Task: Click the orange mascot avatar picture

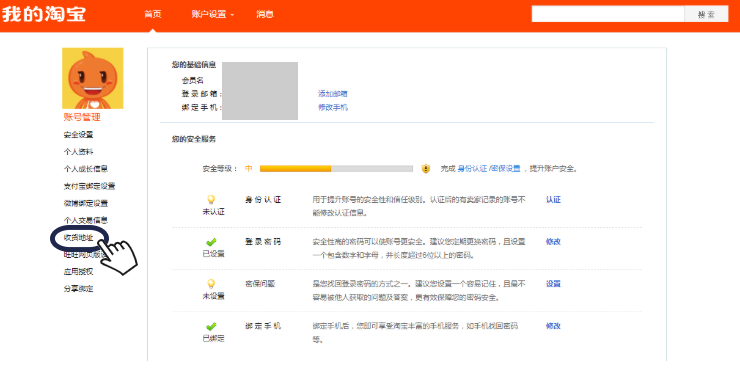Action: pos(92,78)
